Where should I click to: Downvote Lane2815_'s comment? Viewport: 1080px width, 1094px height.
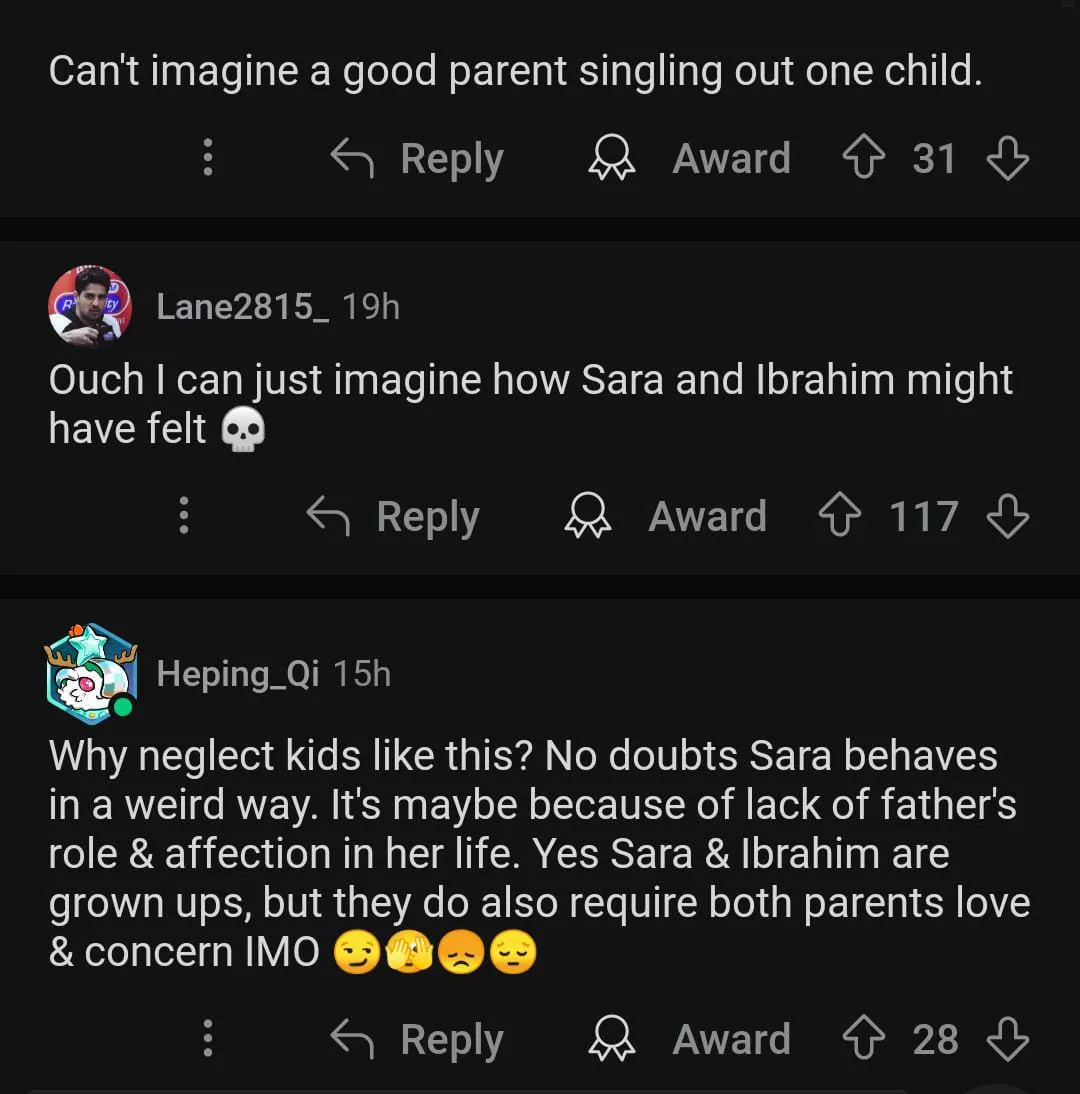1007,517
